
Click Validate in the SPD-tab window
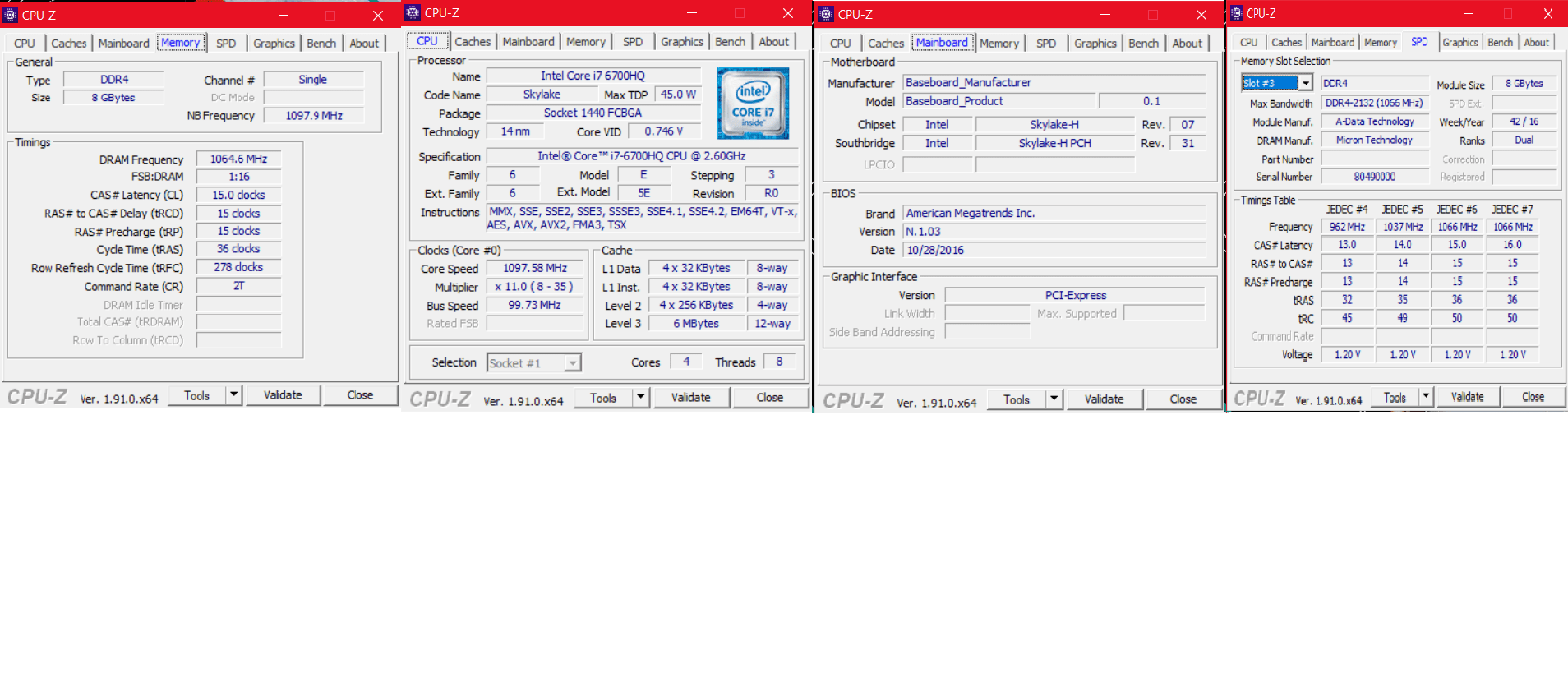pos(1468,397)
